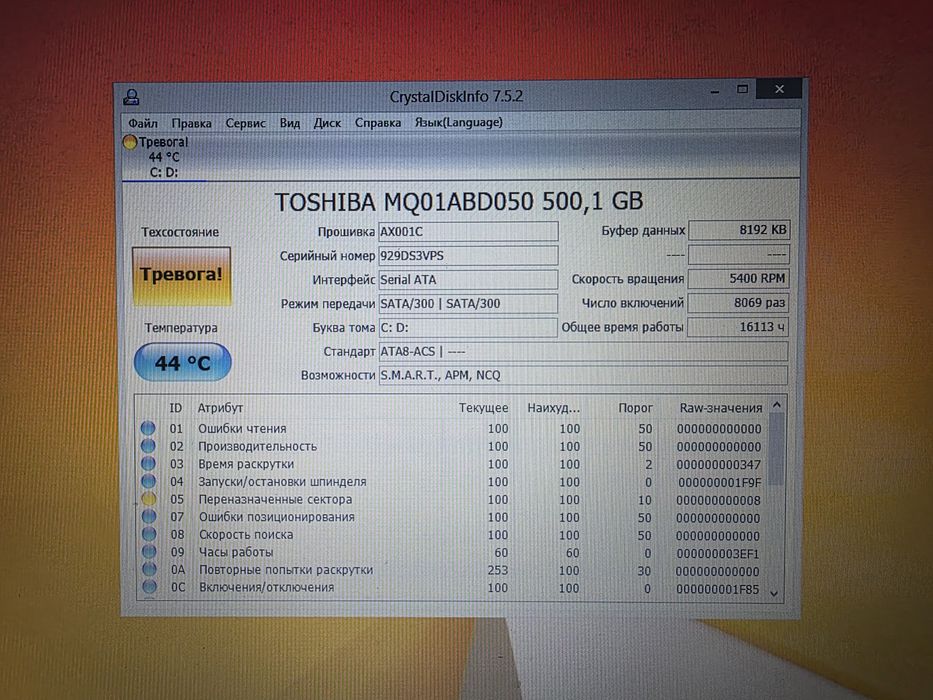Click the blue status icon for attribute 0C
The image size is (933, 700).
coord(149,586)
